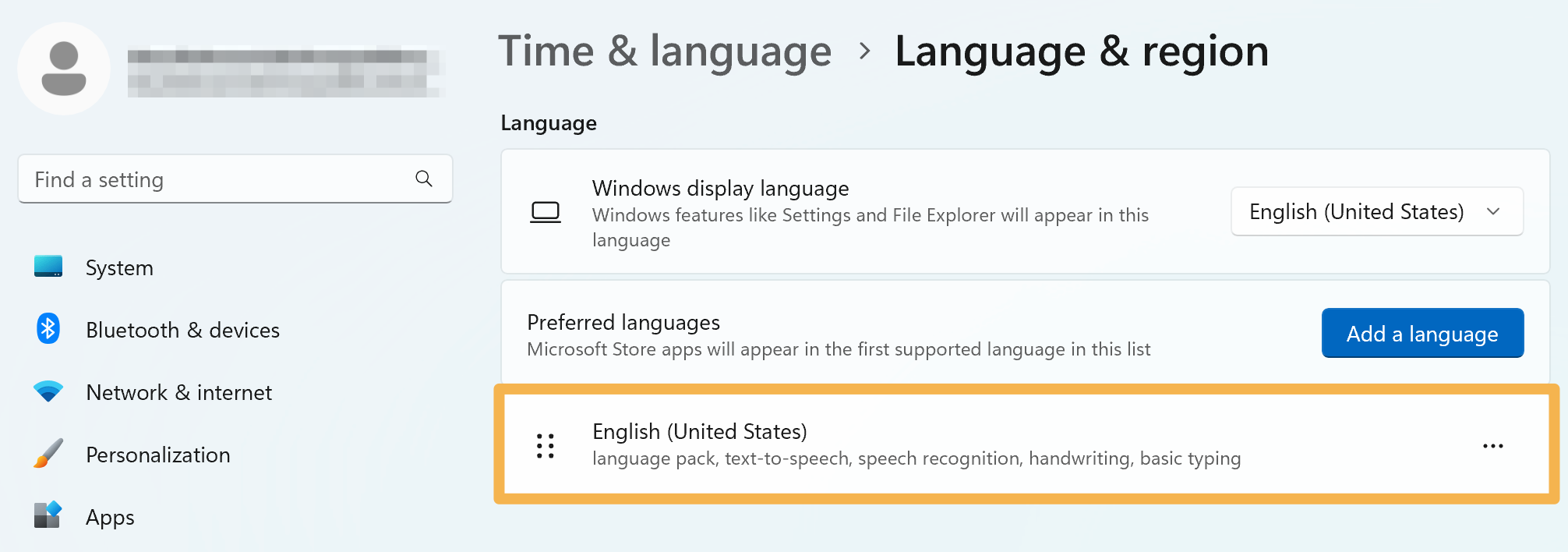The width and height of the screenshot is (1568, 552).
Task: Click the Add a language button
Action: coord(1422,333)
